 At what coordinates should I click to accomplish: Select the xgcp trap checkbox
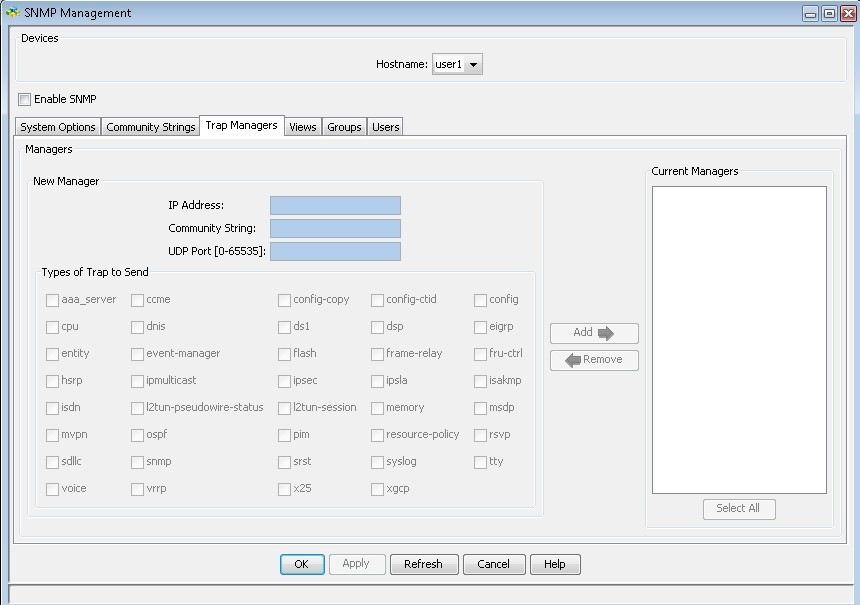click(377, 489)
